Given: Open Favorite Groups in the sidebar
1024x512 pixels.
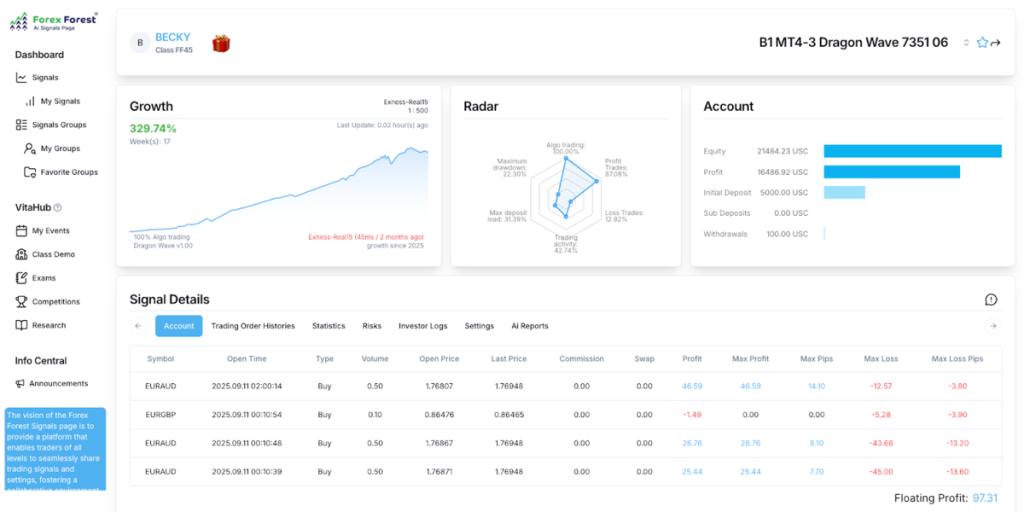Looking at the screenshot, I should point(68,172).
